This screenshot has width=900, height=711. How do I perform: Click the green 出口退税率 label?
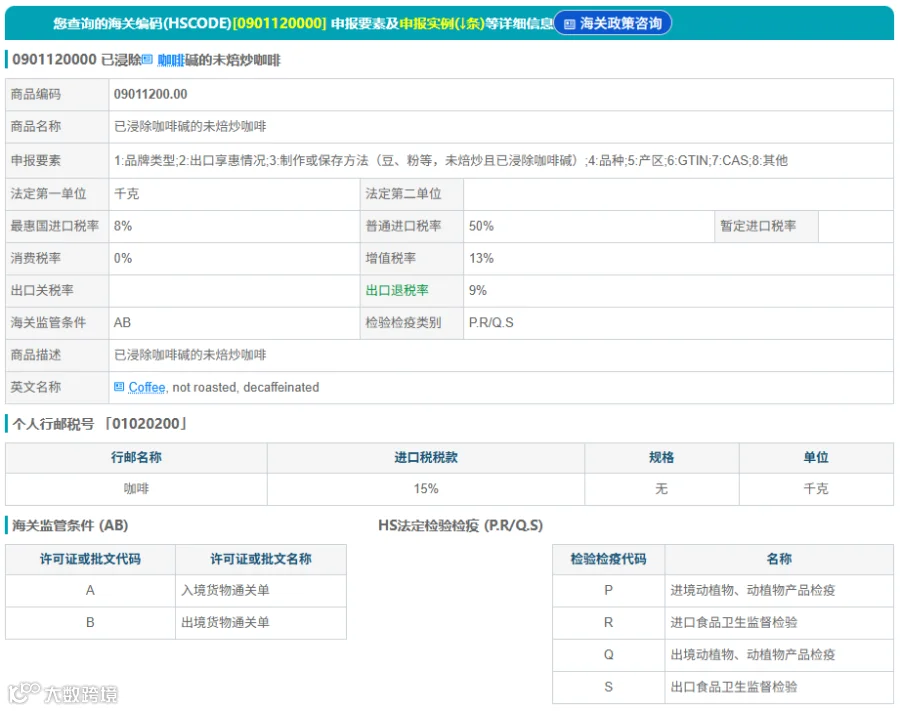[x=397, y=290]
